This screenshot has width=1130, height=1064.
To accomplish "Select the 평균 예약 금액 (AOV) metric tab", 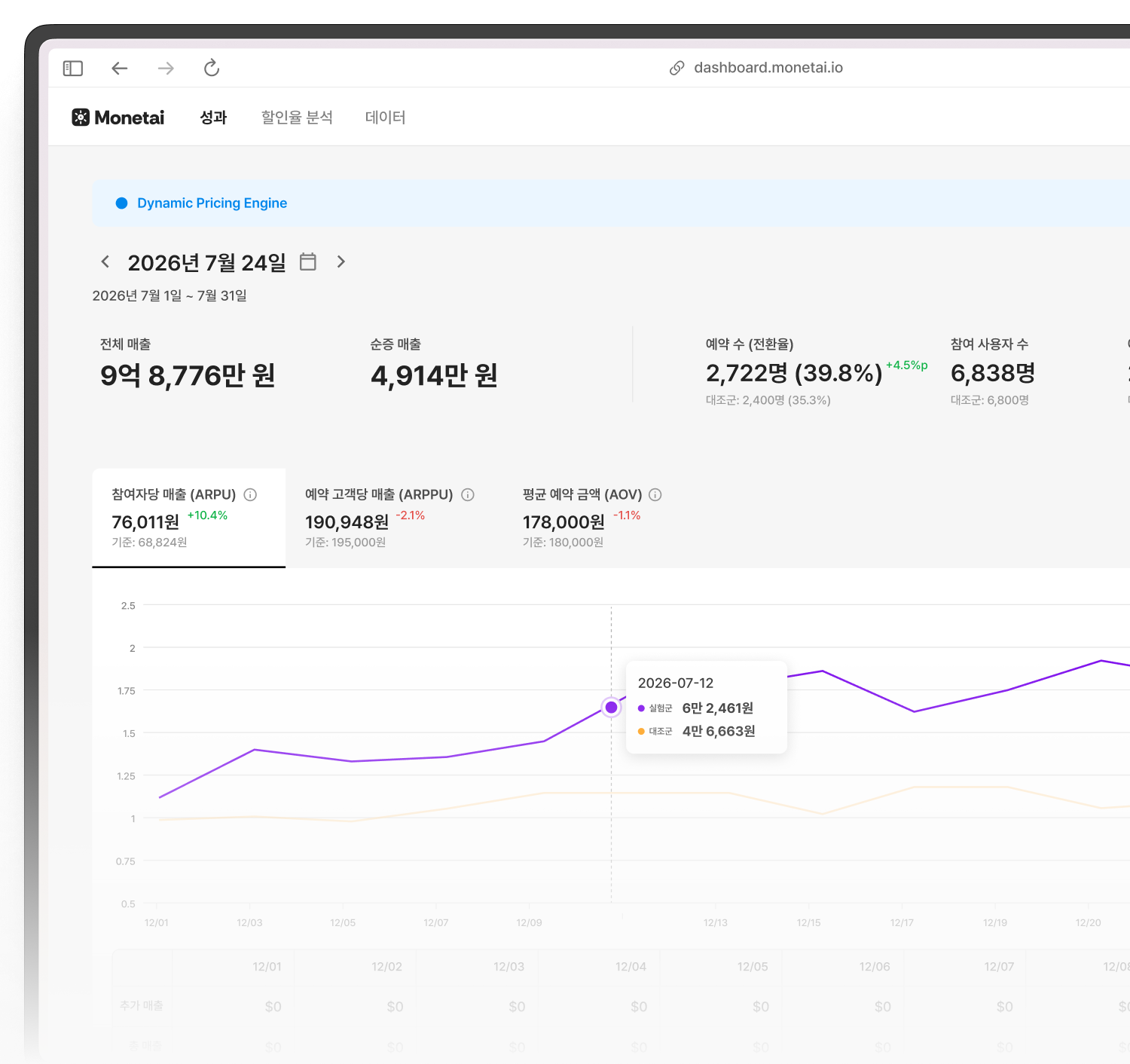I will 592,518.
